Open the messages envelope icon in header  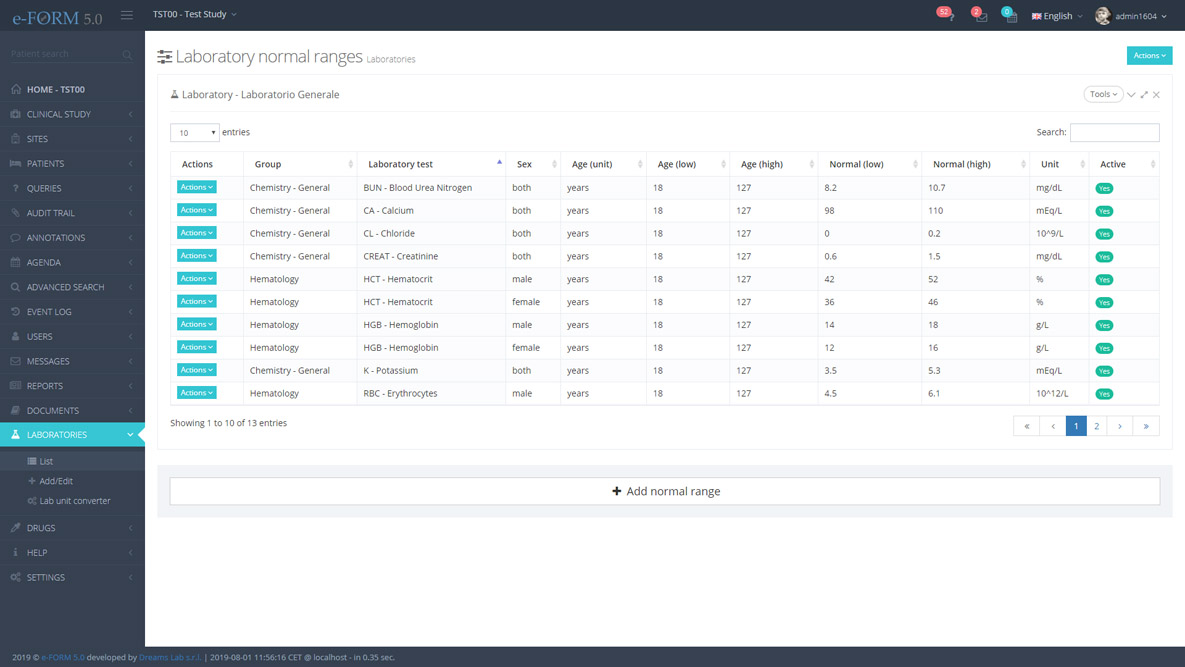pyautogui.click(x=980, y=16)
